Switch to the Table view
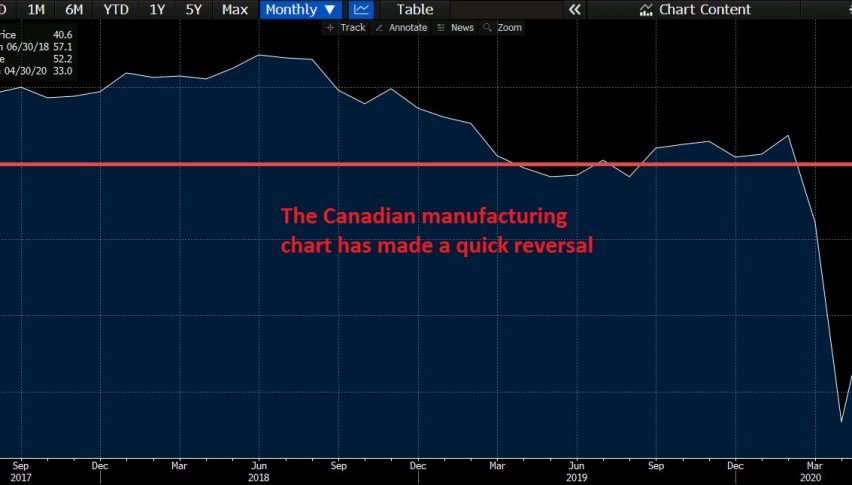852x485 pixels. point(415,9)
